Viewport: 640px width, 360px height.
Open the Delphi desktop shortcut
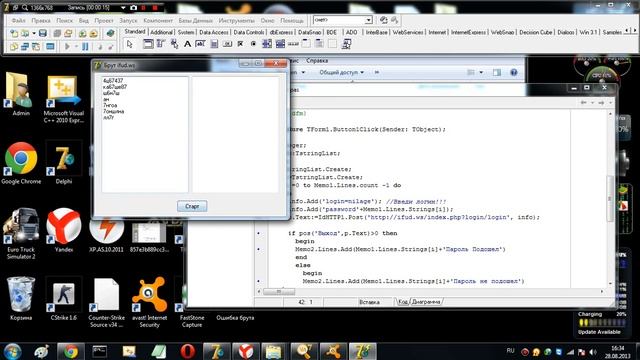click(64, 163)
